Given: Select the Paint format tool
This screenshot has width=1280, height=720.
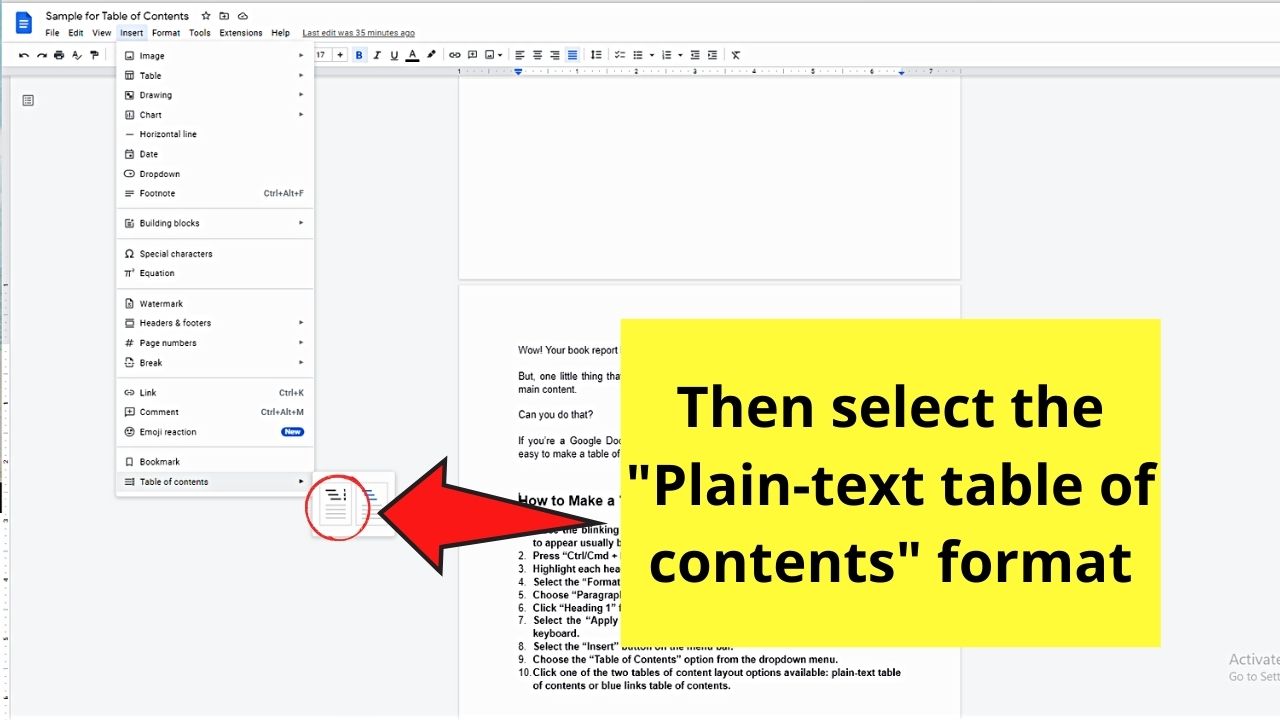Looking at the screenshot, I should 93,55.
